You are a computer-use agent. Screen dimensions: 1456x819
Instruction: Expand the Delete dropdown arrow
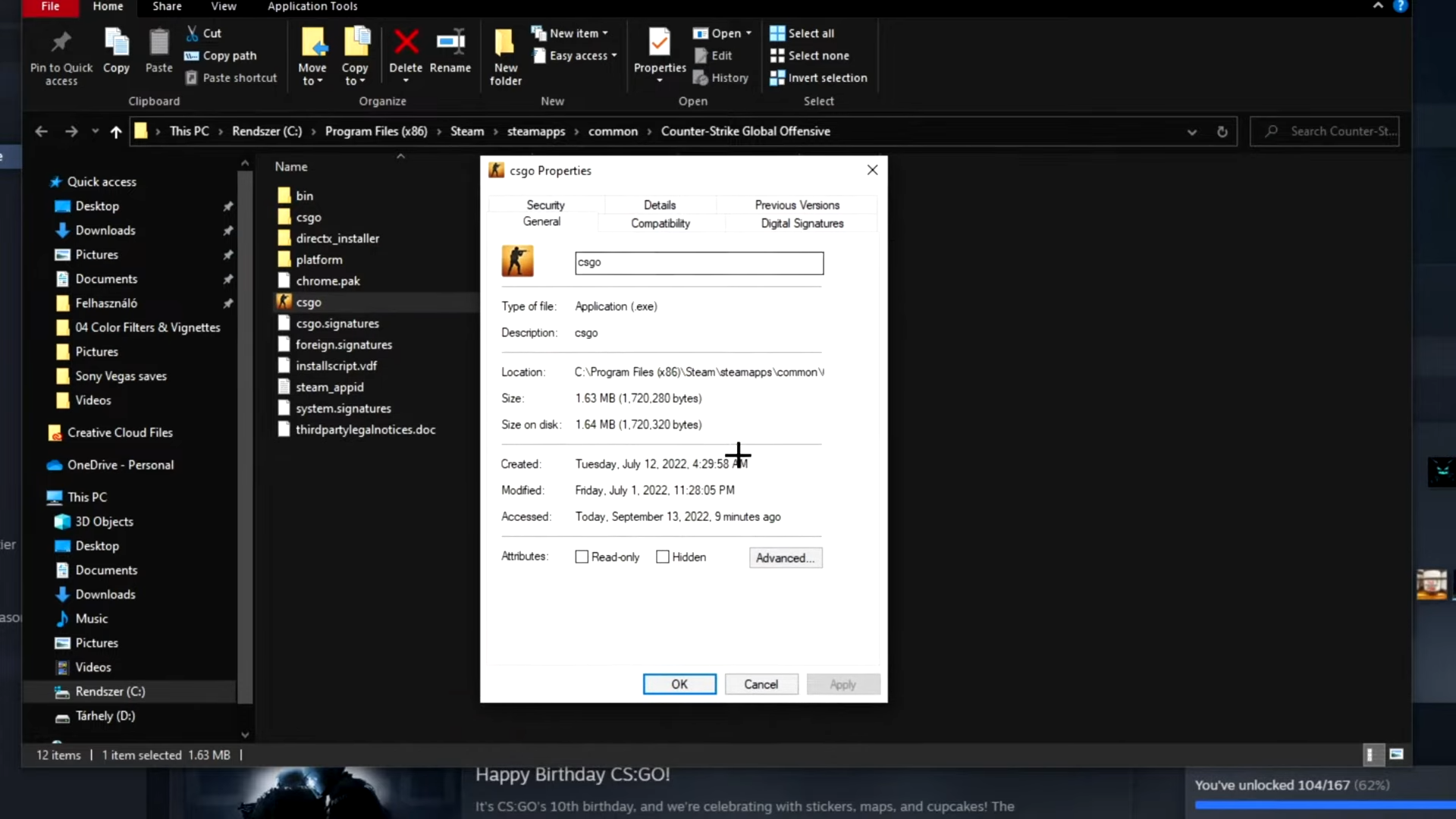click(406, 80)
